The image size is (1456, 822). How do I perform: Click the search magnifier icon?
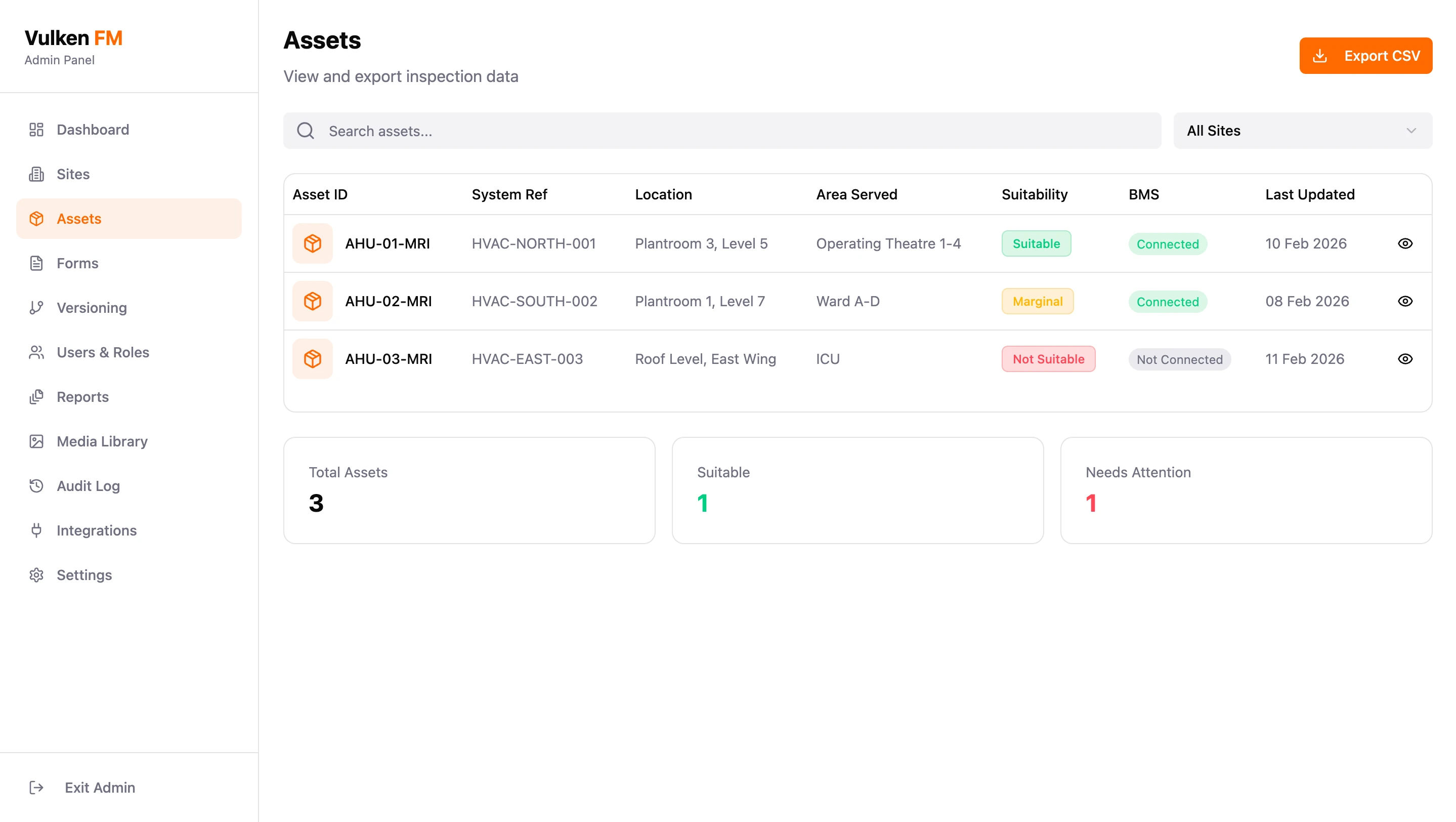pos(306,131)
